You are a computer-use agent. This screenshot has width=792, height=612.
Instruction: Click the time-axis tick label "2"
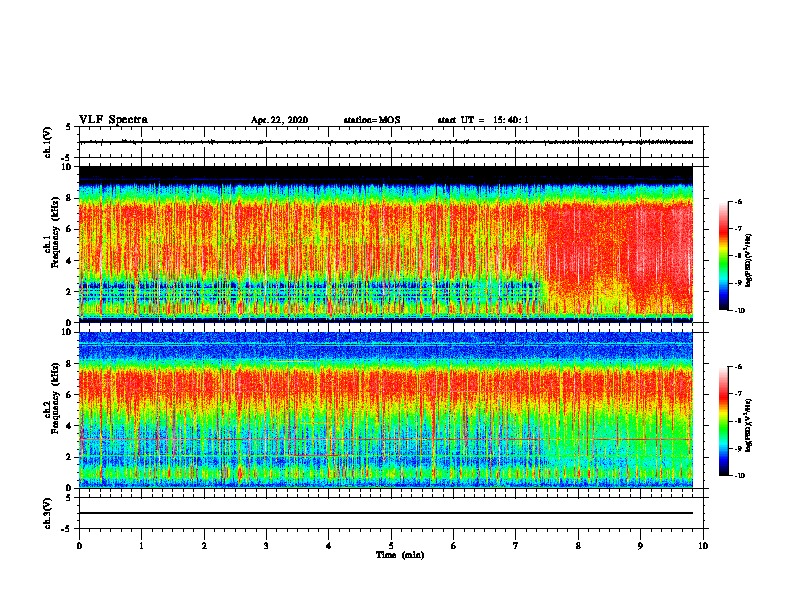pyautogui.click(x=204, y=546)
